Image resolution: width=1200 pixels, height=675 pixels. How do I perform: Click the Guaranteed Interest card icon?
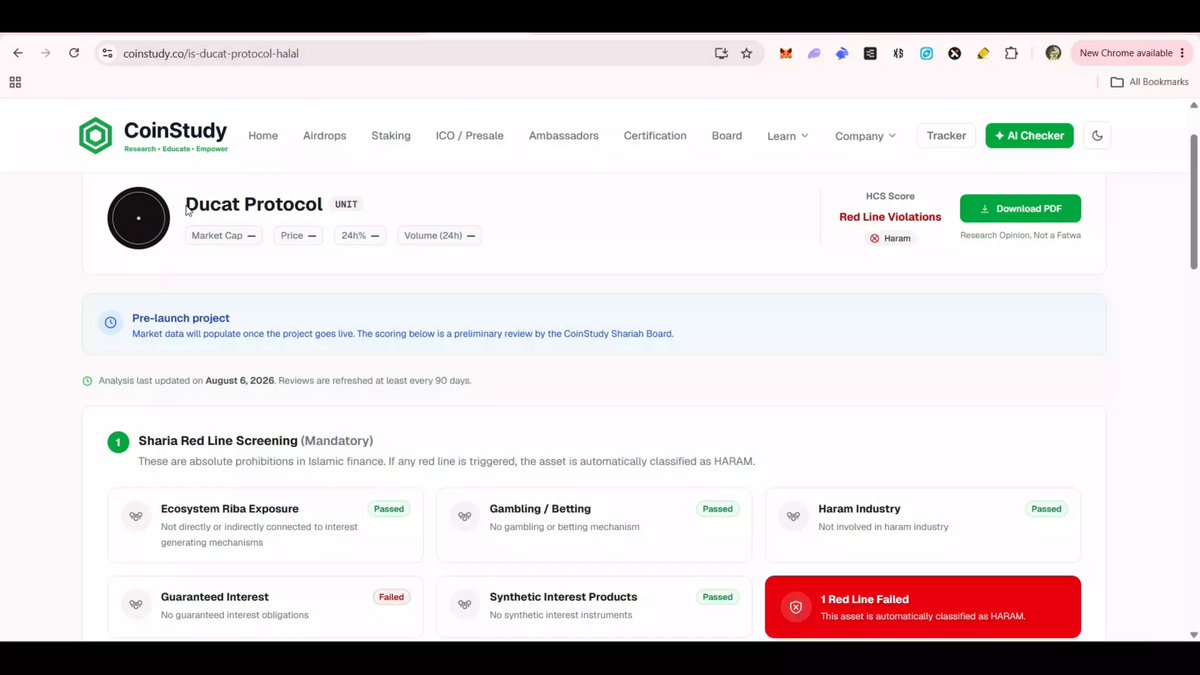pos(136,604)
